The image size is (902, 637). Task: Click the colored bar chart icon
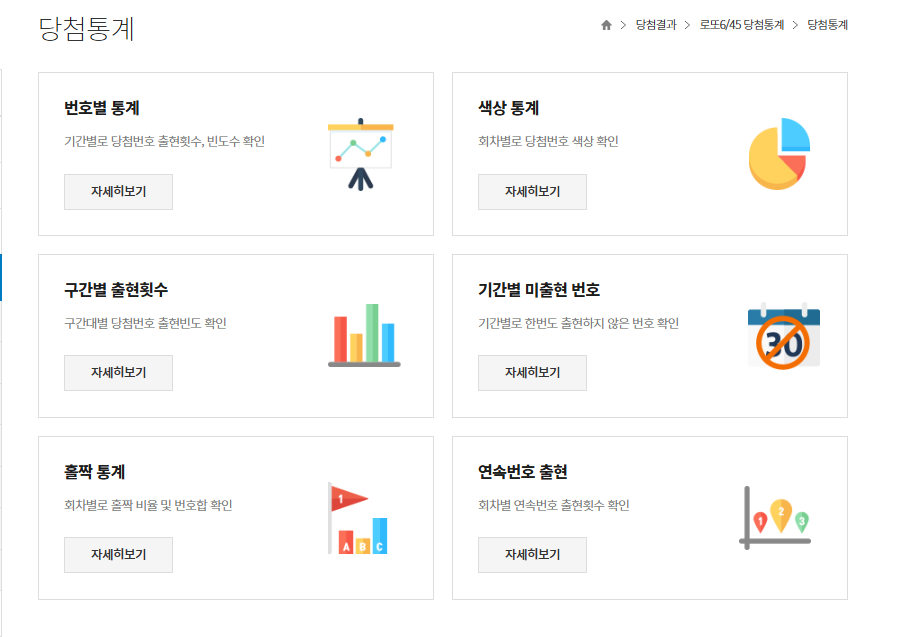coord(364,335)
